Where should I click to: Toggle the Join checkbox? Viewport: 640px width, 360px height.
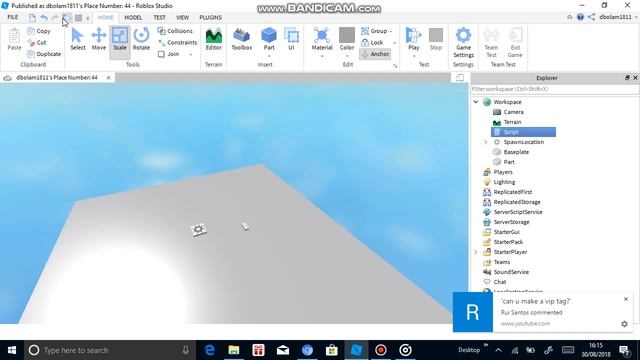click(x=161, y=54)
